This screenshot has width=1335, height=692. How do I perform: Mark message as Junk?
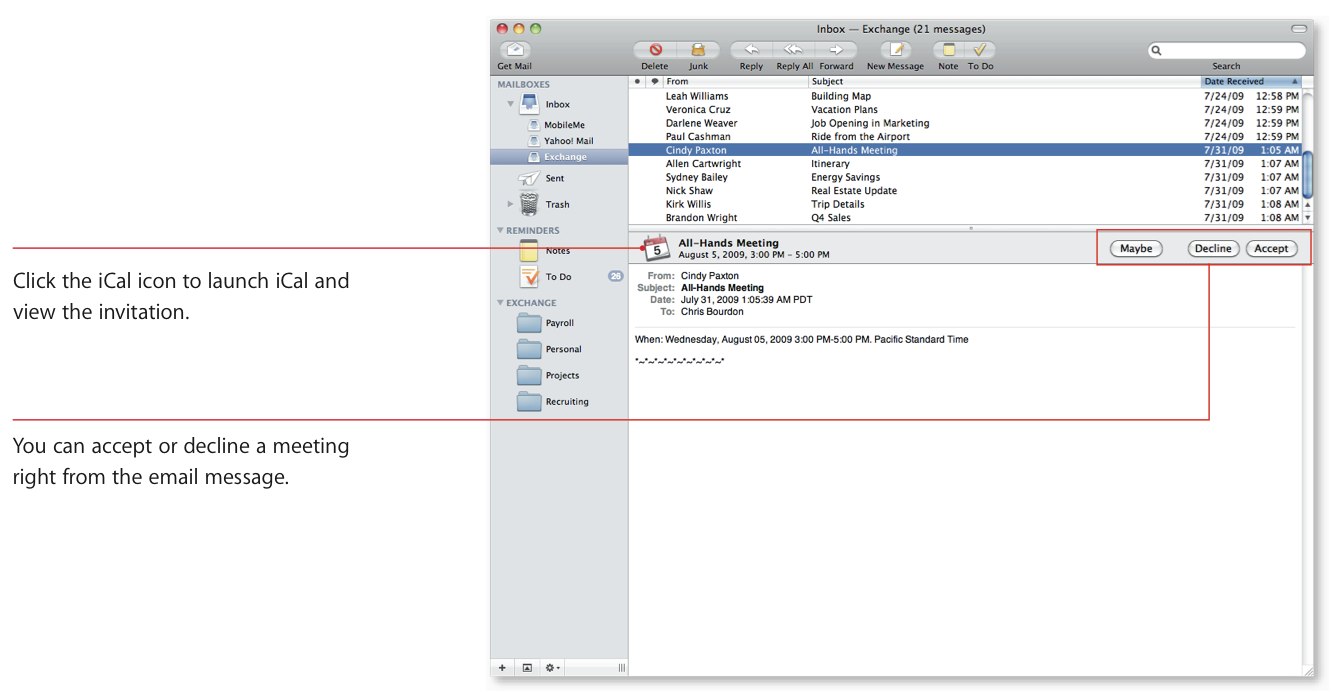pos(698,50)
